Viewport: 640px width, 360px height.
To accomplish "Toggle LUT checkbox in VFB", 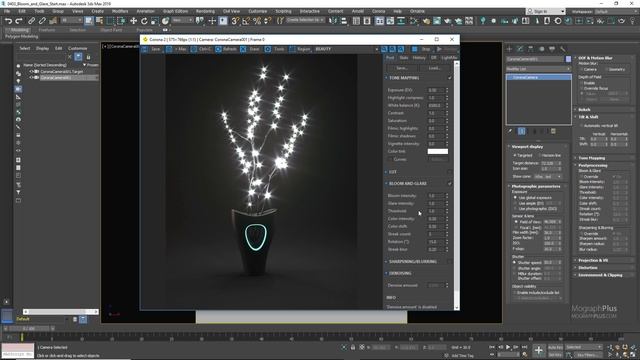I will coord(450,172).
